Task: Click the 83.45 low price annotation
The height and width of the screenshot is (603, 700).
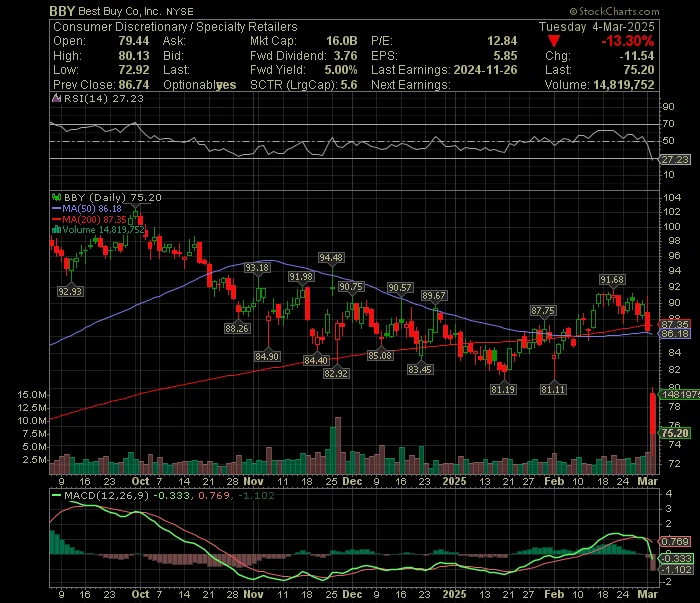Action: (x=420, y=370)
